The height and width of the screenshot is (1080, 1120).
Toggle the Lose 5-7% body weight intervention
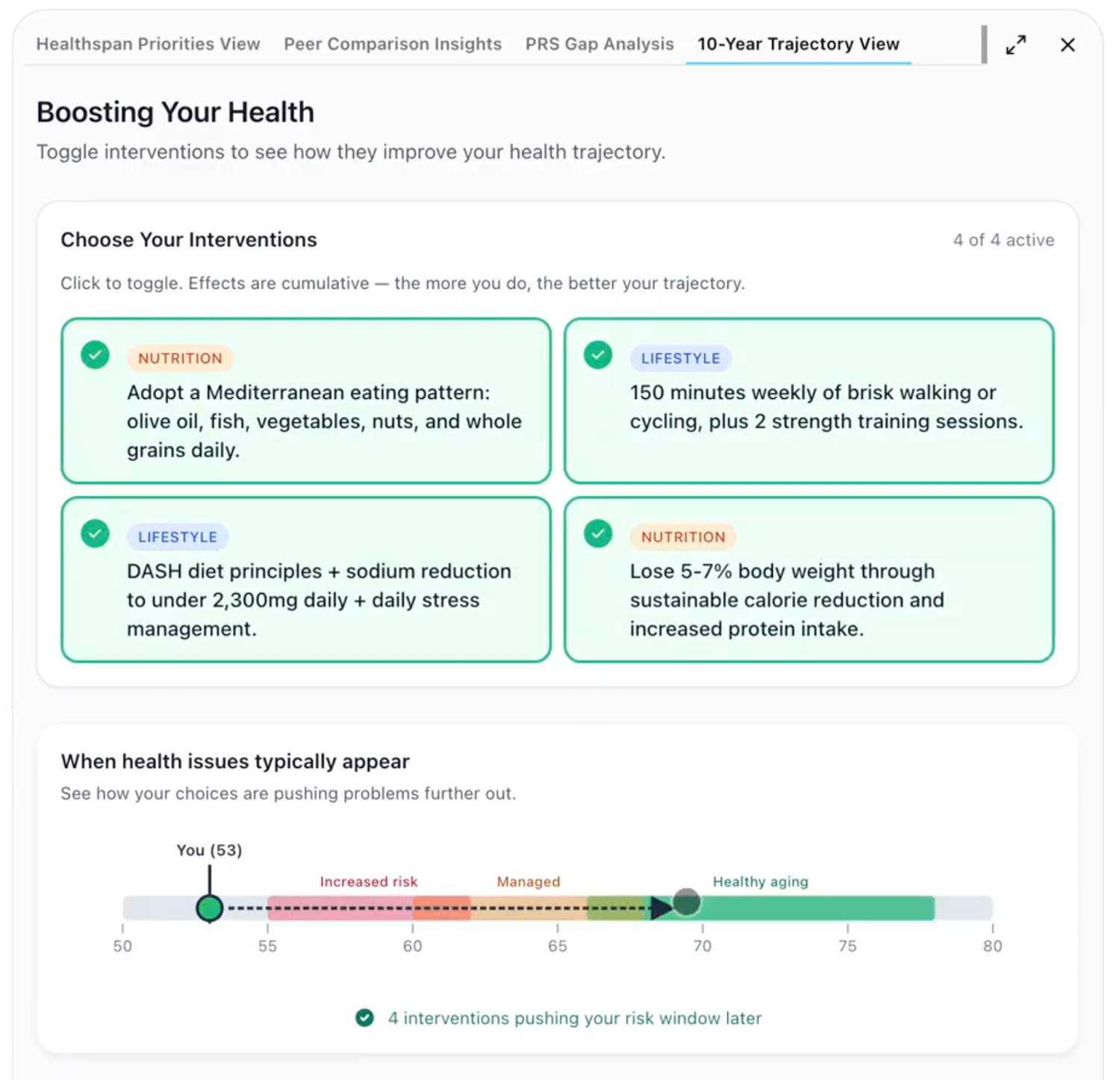pos(809,580)
